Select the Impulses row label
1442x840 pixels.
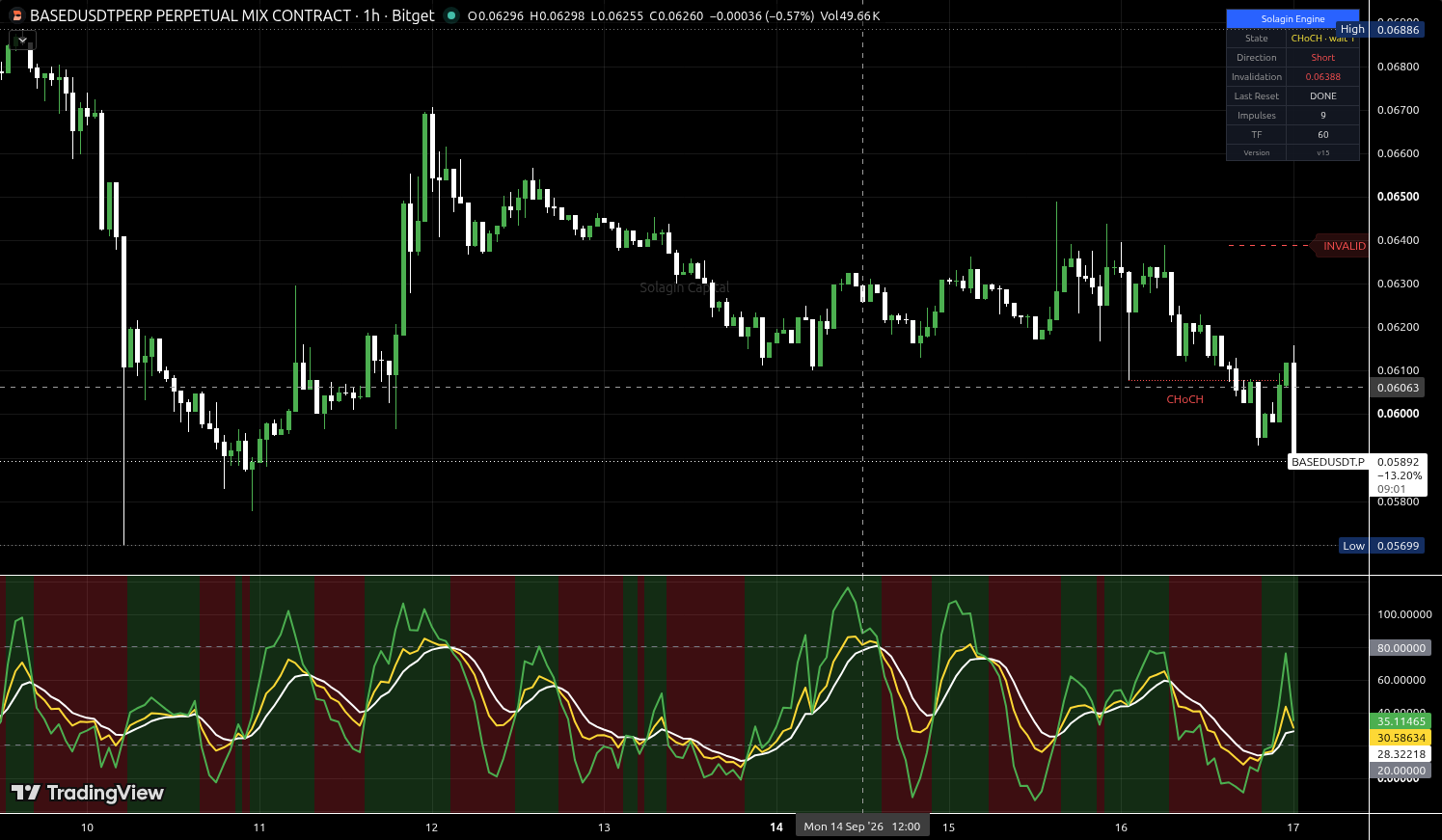click(x=1256, y=116)
